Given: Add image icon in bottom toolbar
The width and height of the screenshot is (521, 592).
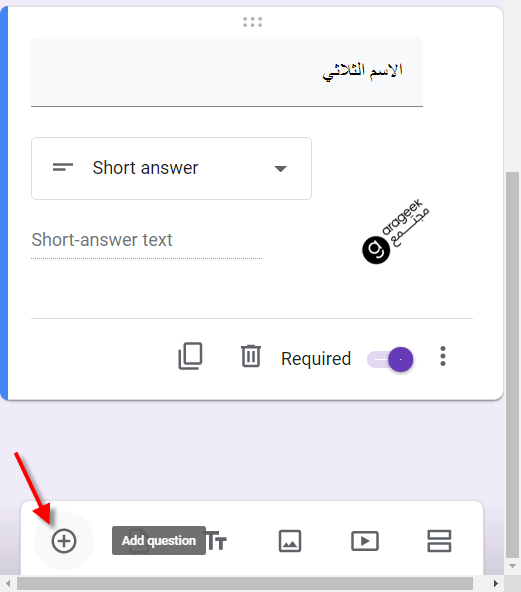Looking at the screenshot, I should (290, 541).
